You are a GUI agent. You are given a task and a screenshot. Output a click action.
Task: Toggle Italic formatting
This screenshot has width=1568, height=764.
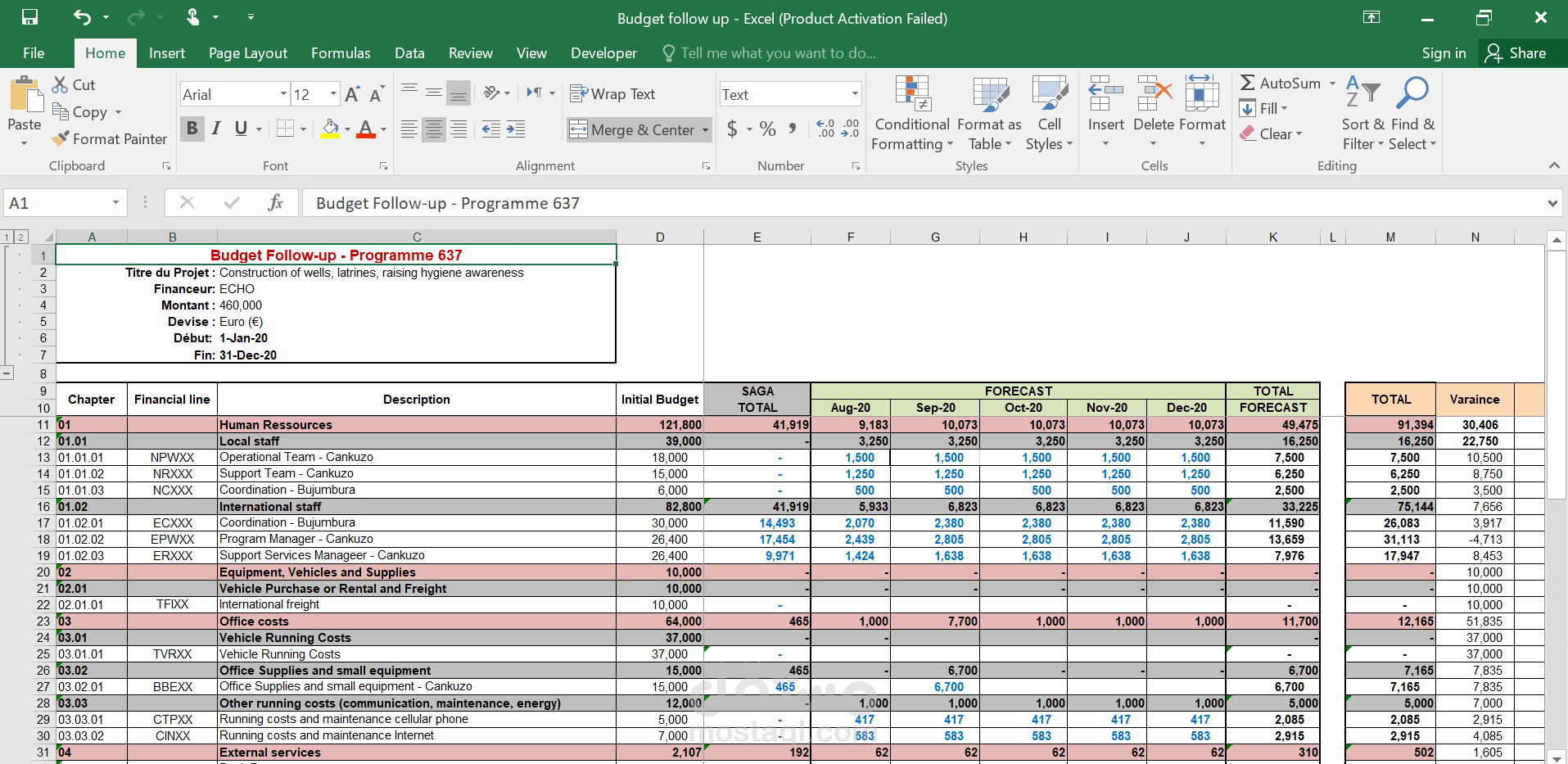point(216,129)
